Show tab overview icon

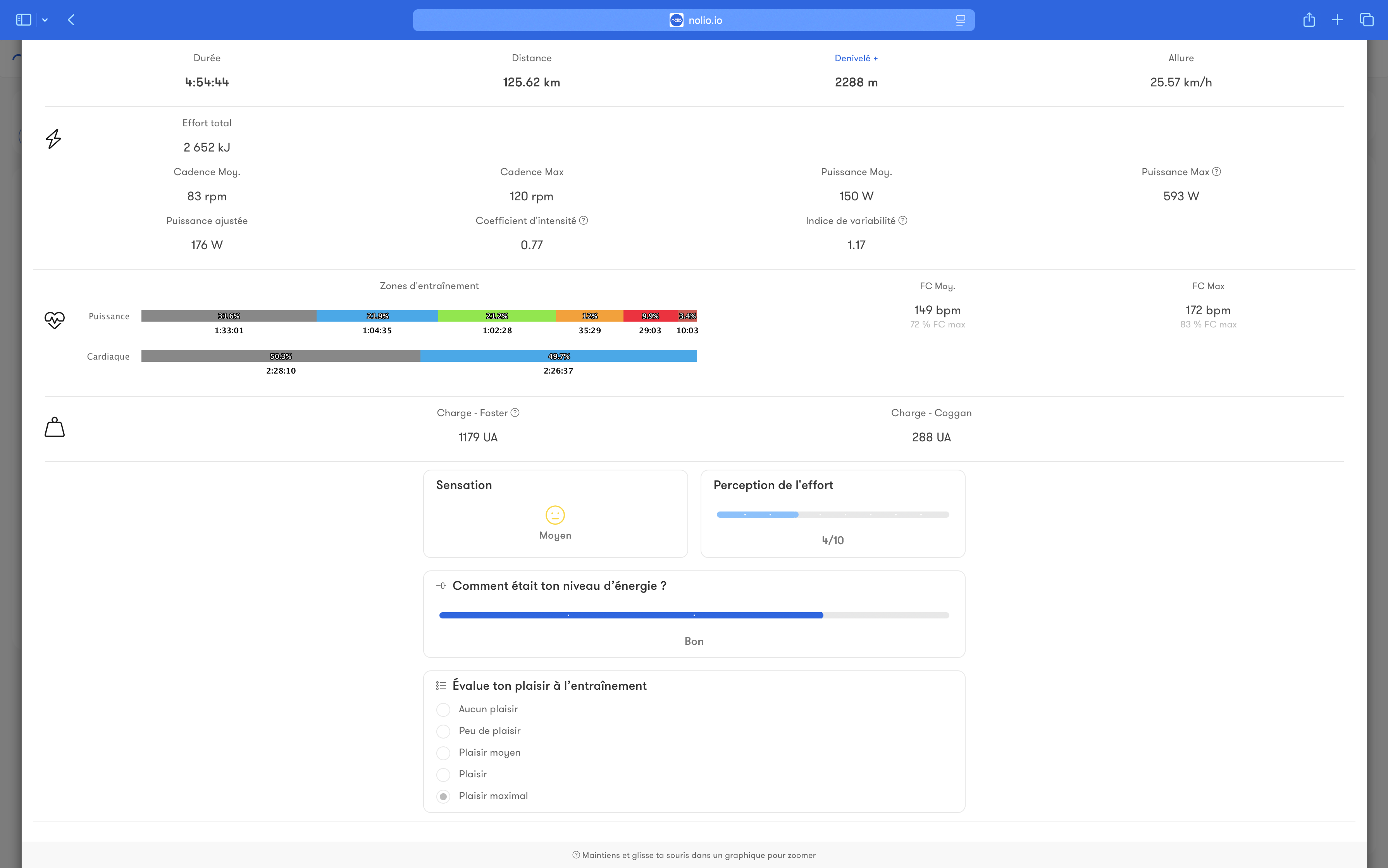[1367, 20]
